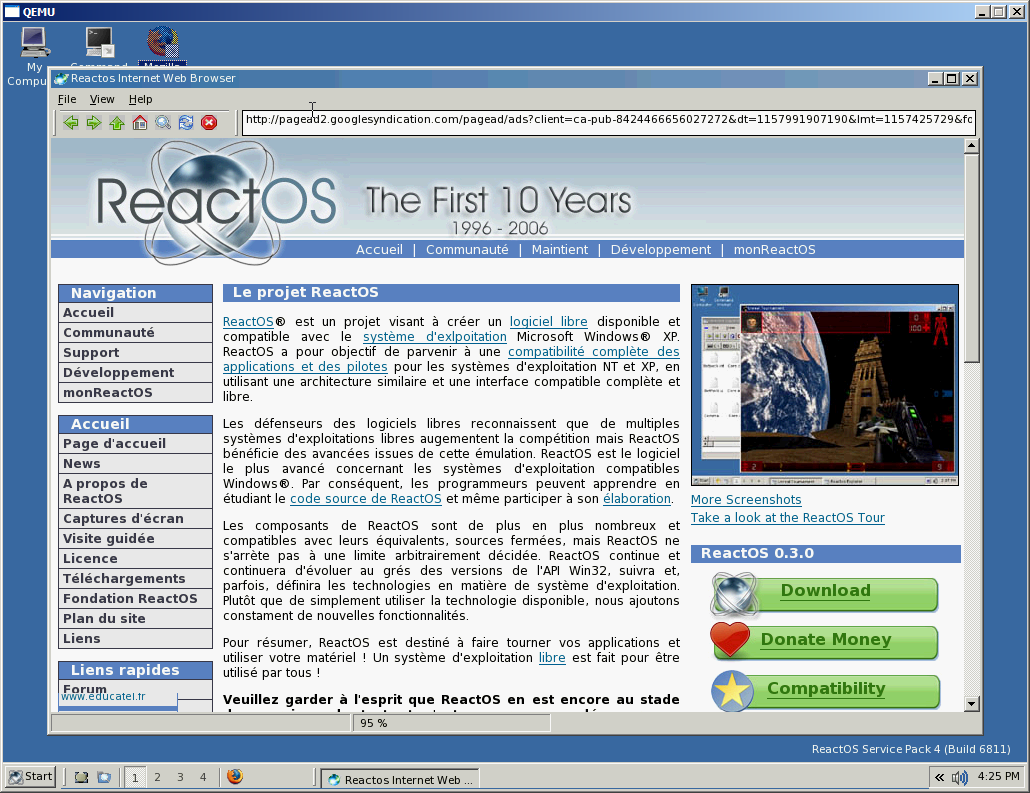Switch to virtual desktop 2
The height and width of the screenshot is (793, 1030).
[x=158, y=777]
